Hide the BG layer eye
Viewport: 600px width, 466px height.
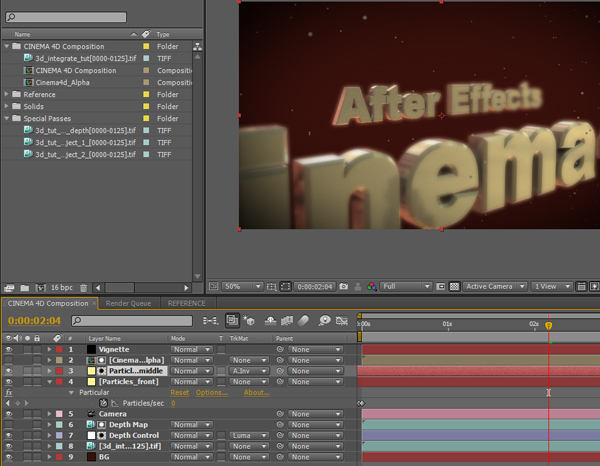8,457
